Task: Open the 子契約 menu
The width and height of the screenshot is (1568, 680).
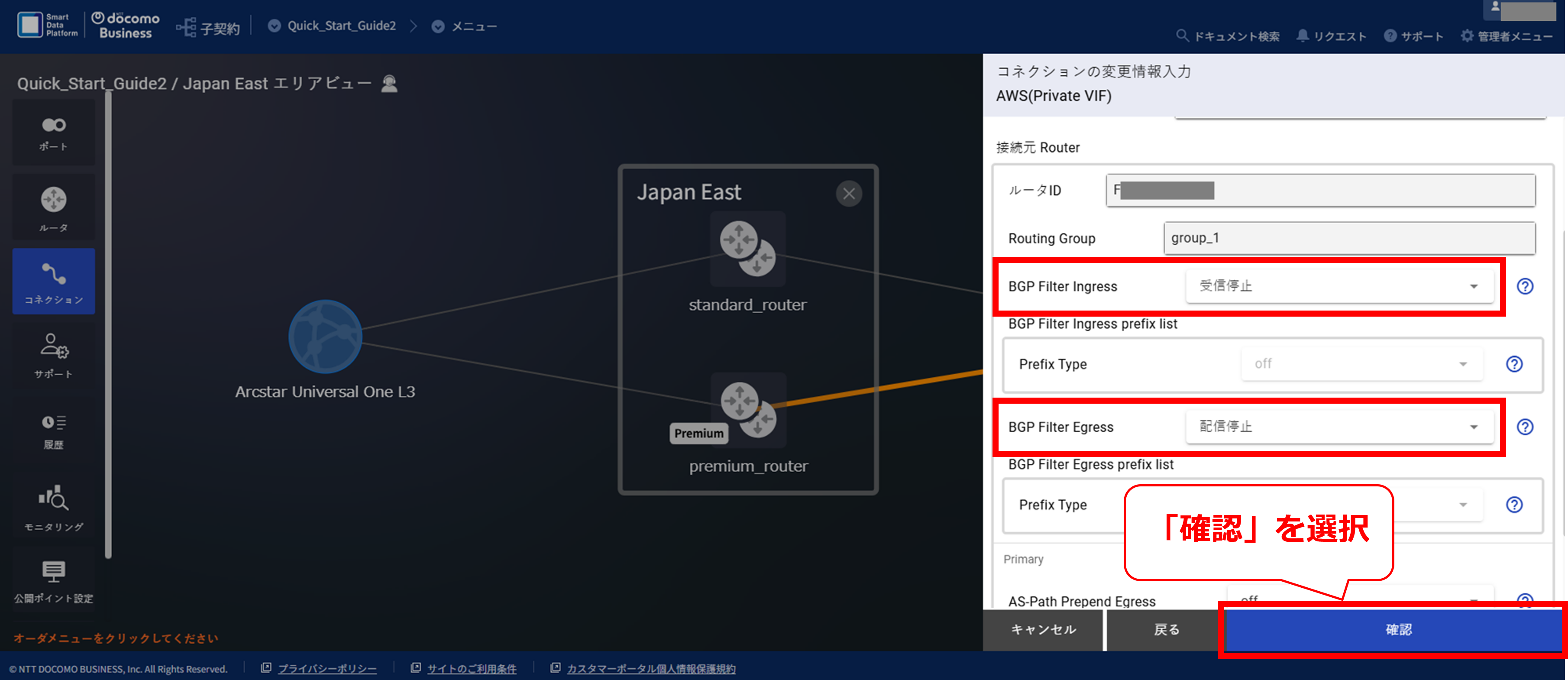Action: [x=208, y=27]
